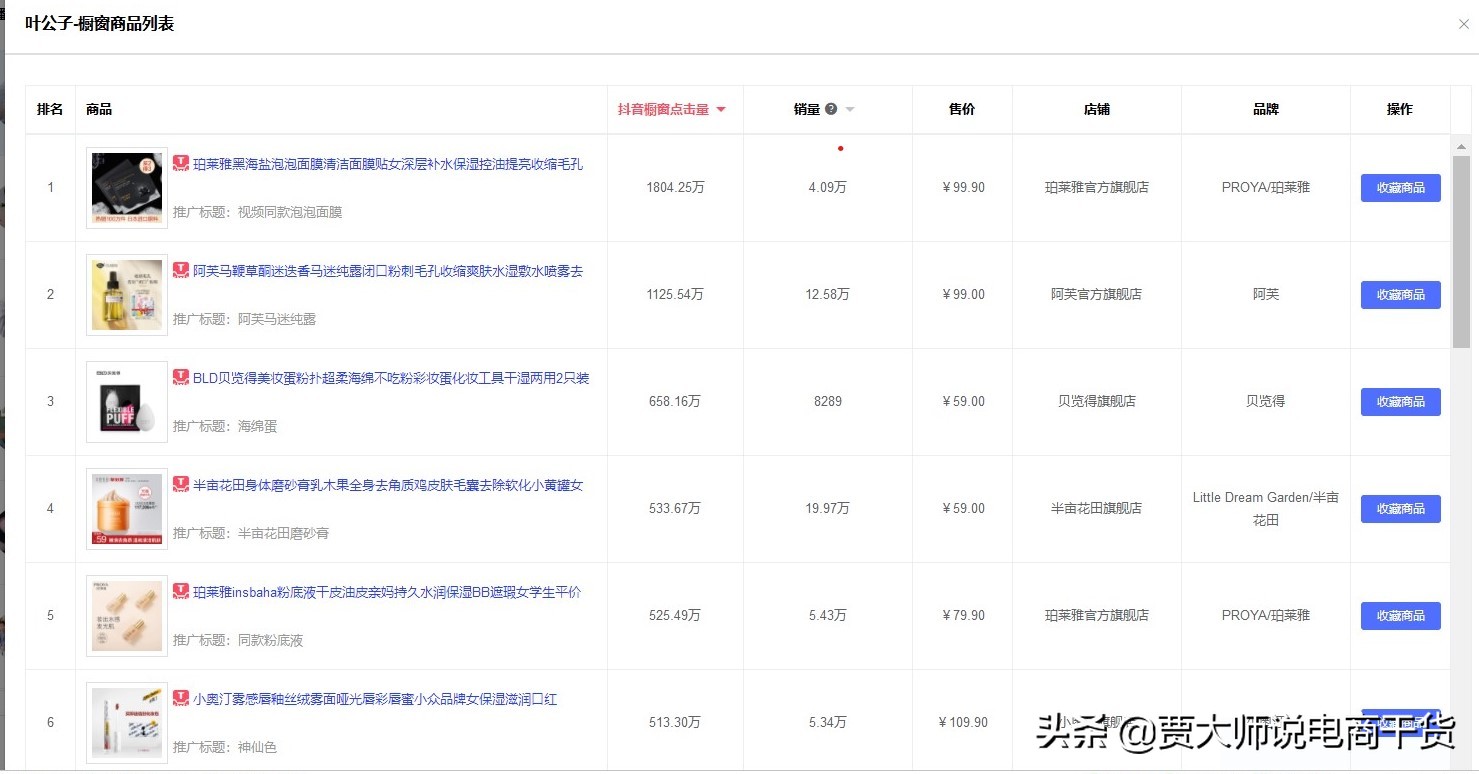Click the red shop icon before 半亩花田身体磨砂膏
Screen dimensions: 1479x774
[181, 484]
